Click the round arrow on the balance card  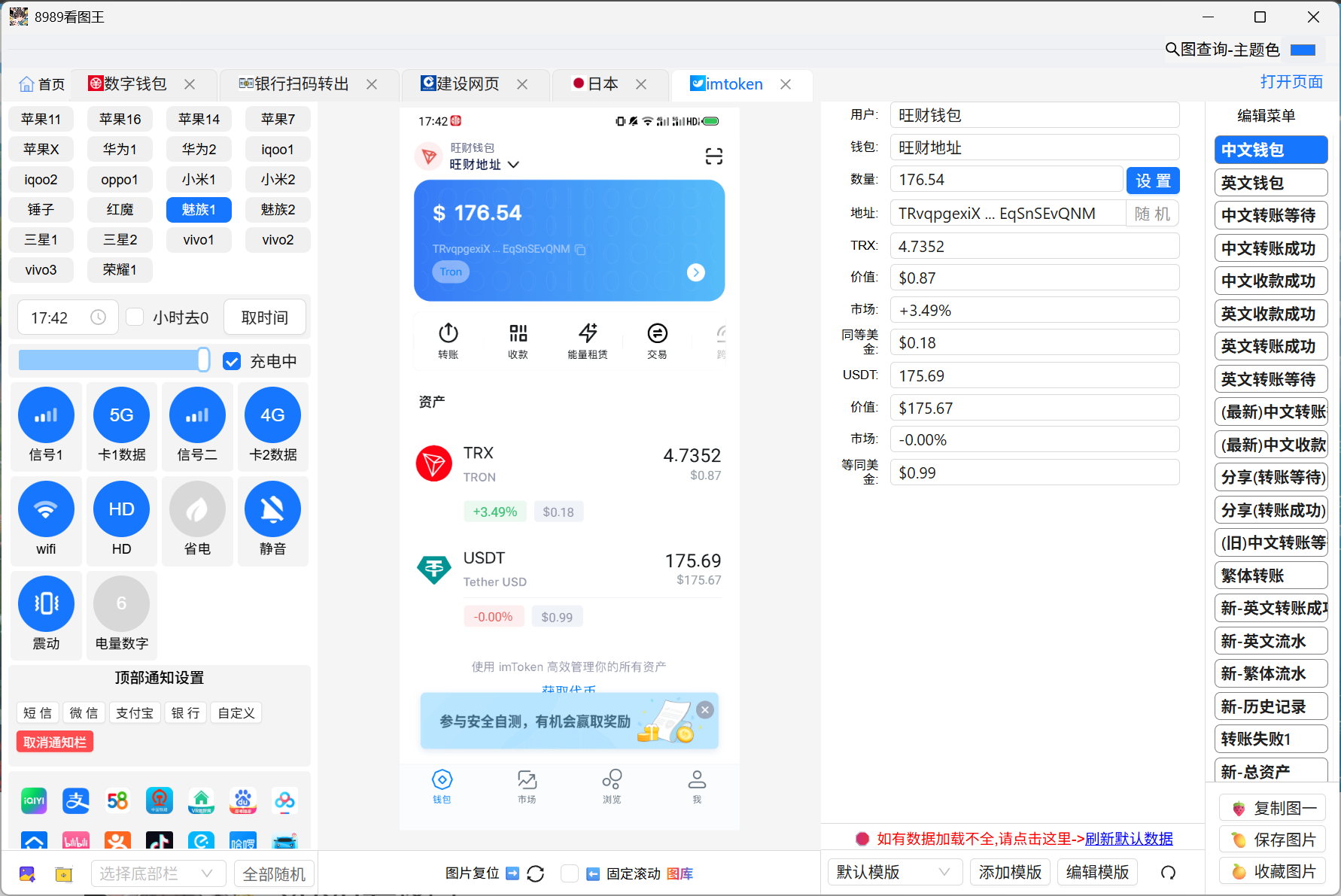tap(696, 272)
